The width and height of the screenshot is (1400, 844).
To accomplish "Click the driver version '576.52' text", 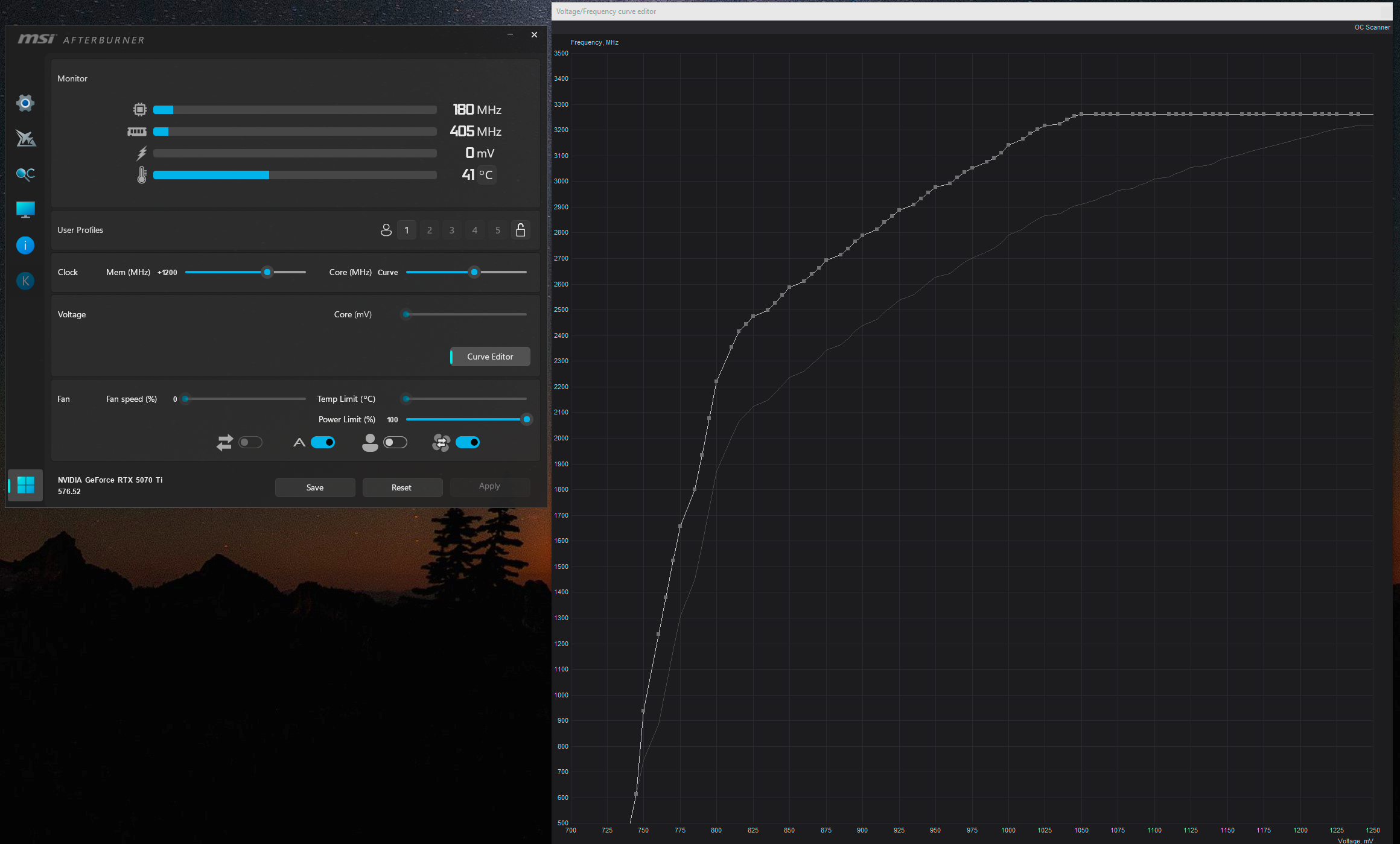I will (x=69, y=492).
